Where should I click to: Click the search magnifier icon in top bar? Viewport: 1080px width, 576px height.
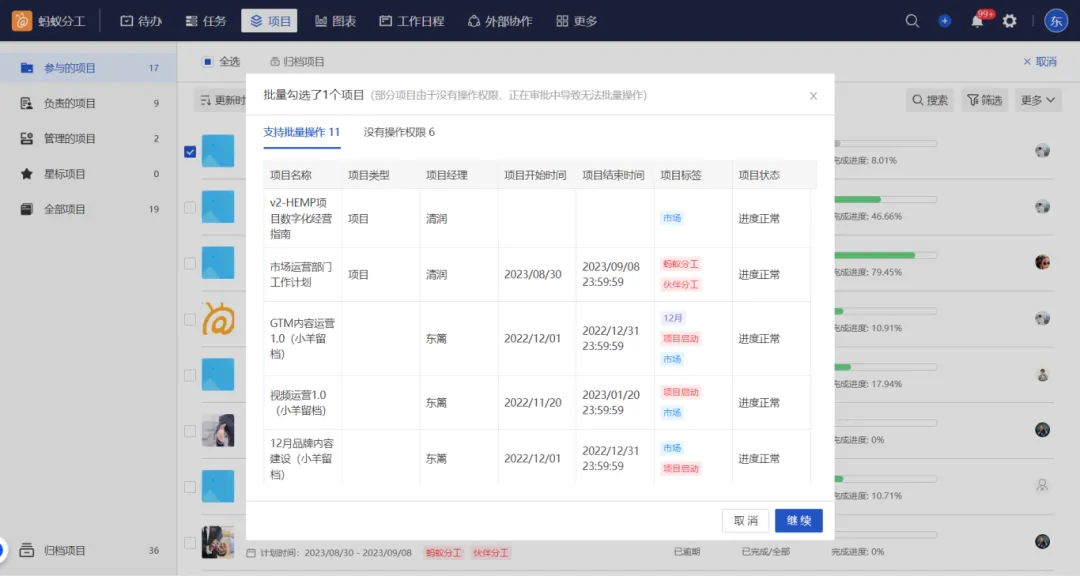click(912, 21)
